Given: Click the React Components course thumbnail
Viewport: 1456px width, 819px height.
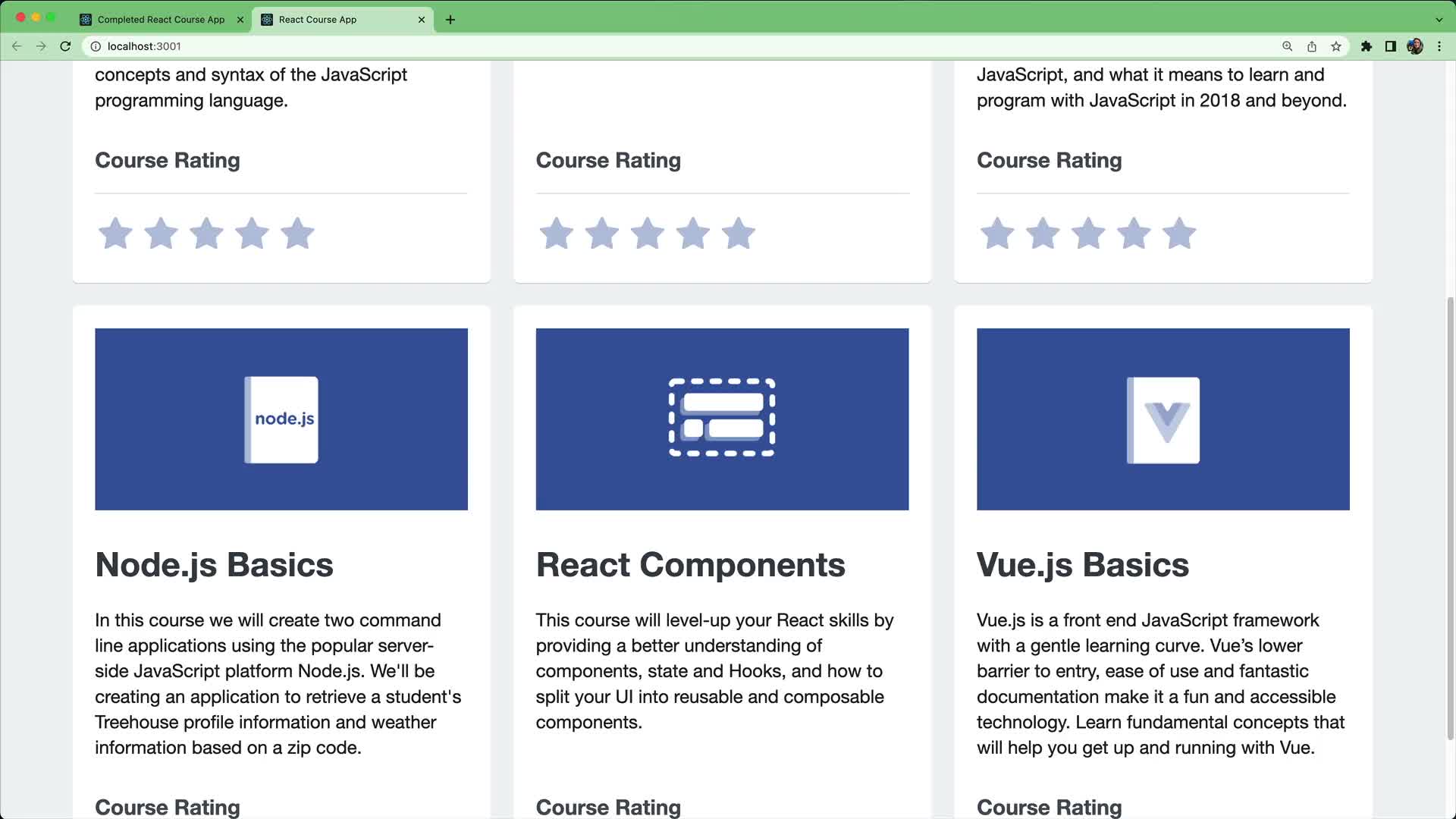Looking at the screenshot, I should tap(721, 419).
